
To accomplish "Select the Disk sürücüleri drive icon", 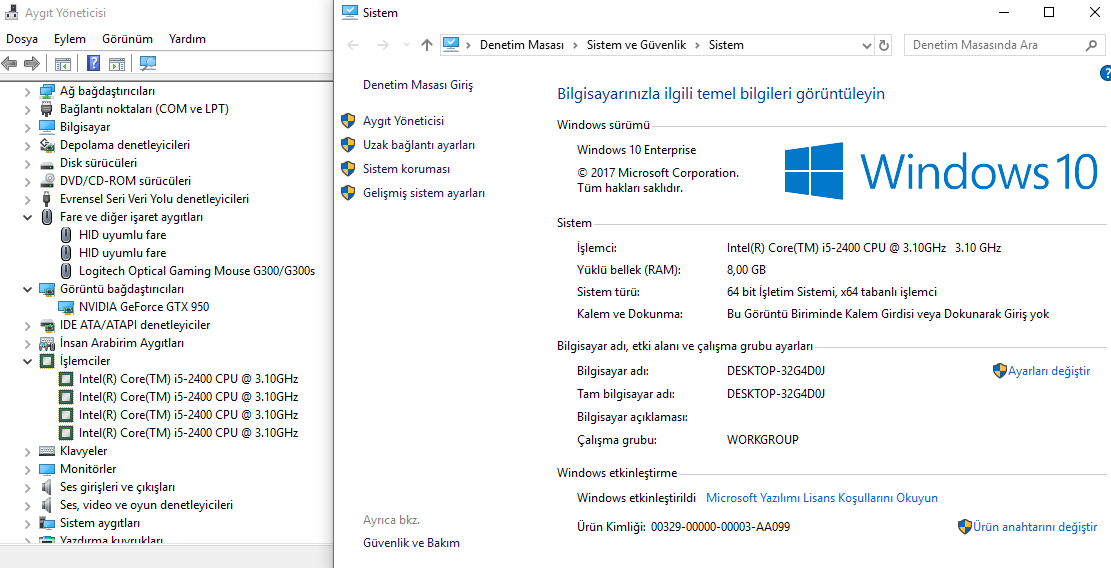I will pos(47,163).
